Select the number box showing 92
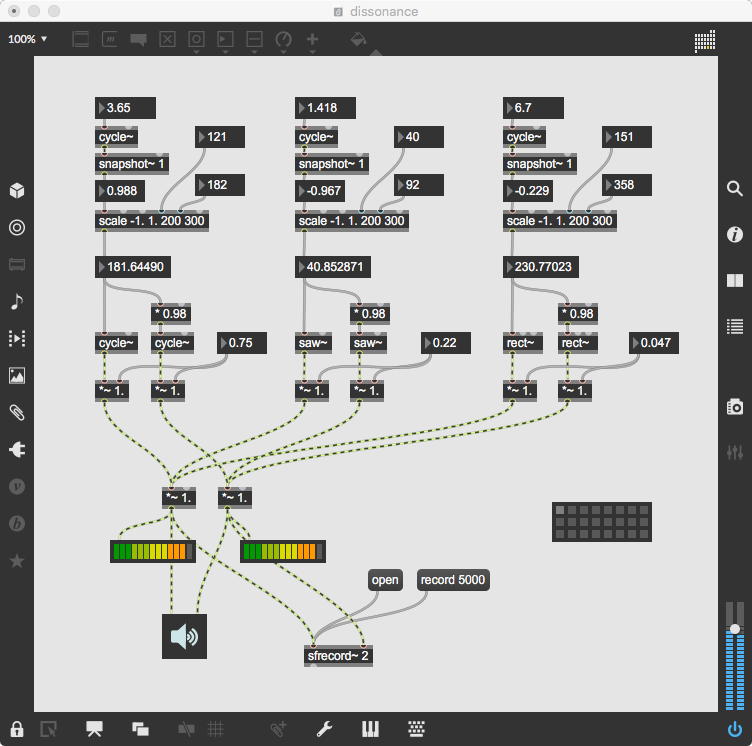The image size is (752, 746). coord(419,185)
